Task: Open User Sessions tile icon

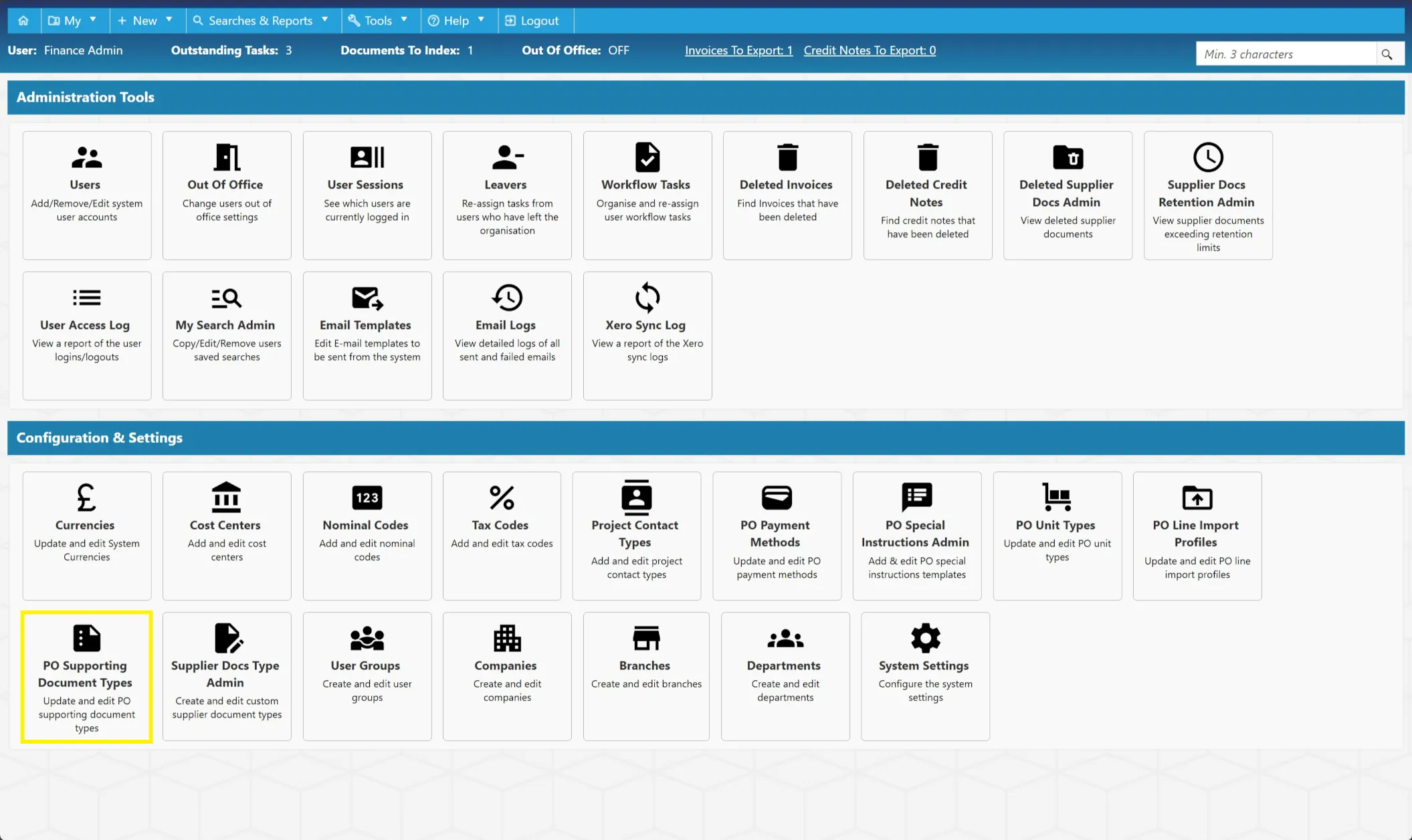Action: (x=367, y=157)
